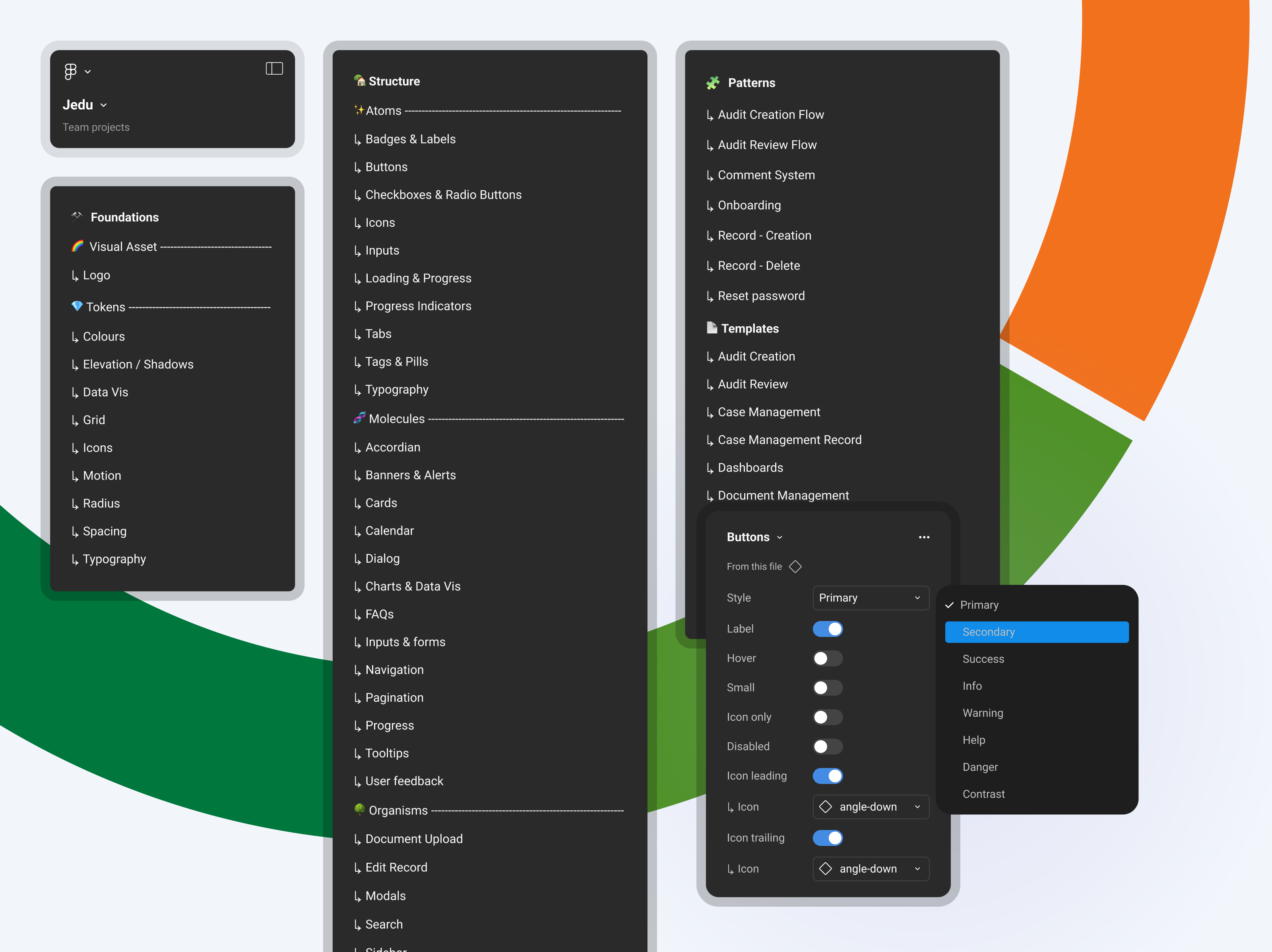Expand the Jedu team dropdown
The height and width of the screenshot is (952, 1272).
pos(86,105)
